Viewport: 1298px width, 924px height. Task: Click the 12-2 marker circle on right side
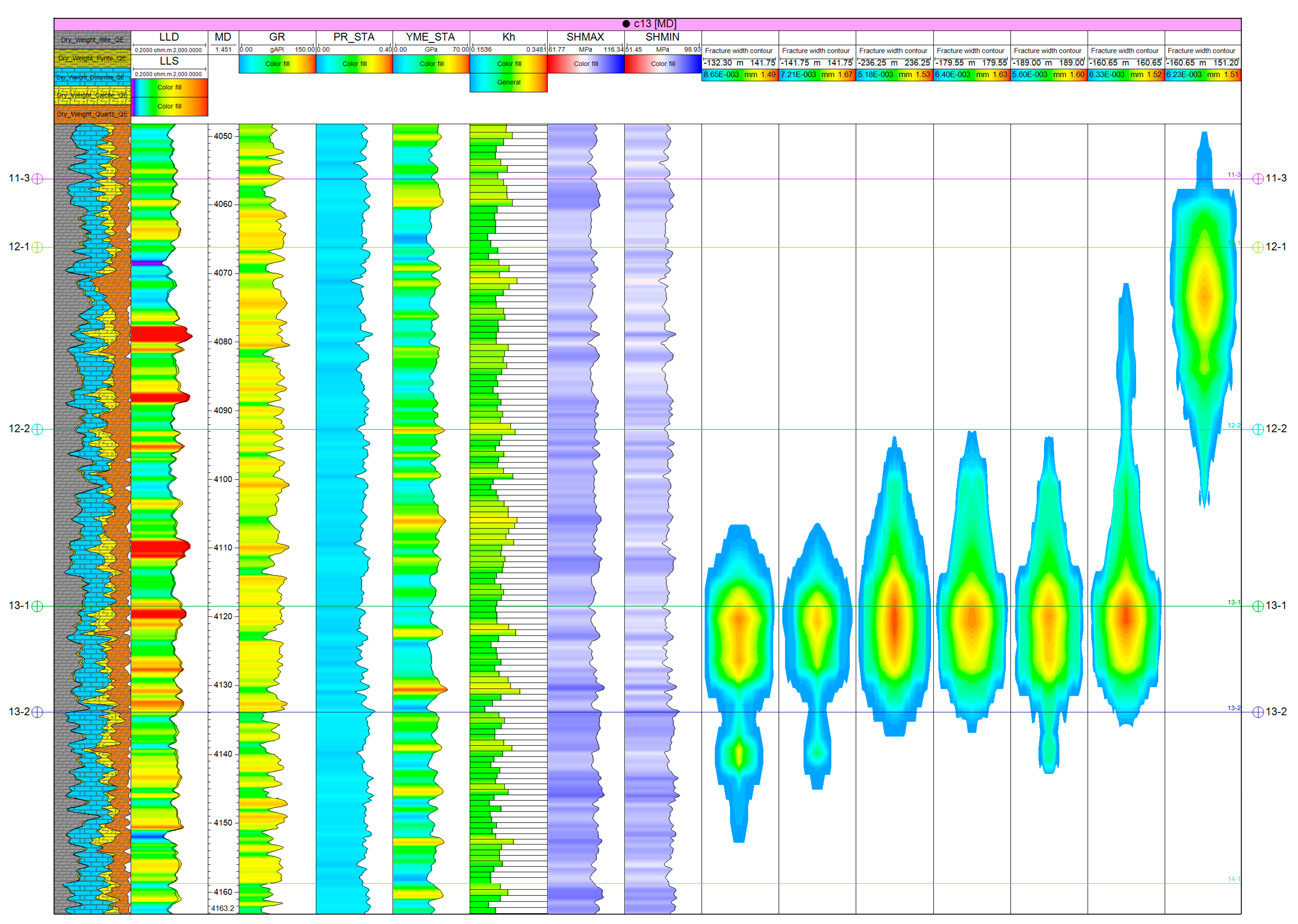1258,430
